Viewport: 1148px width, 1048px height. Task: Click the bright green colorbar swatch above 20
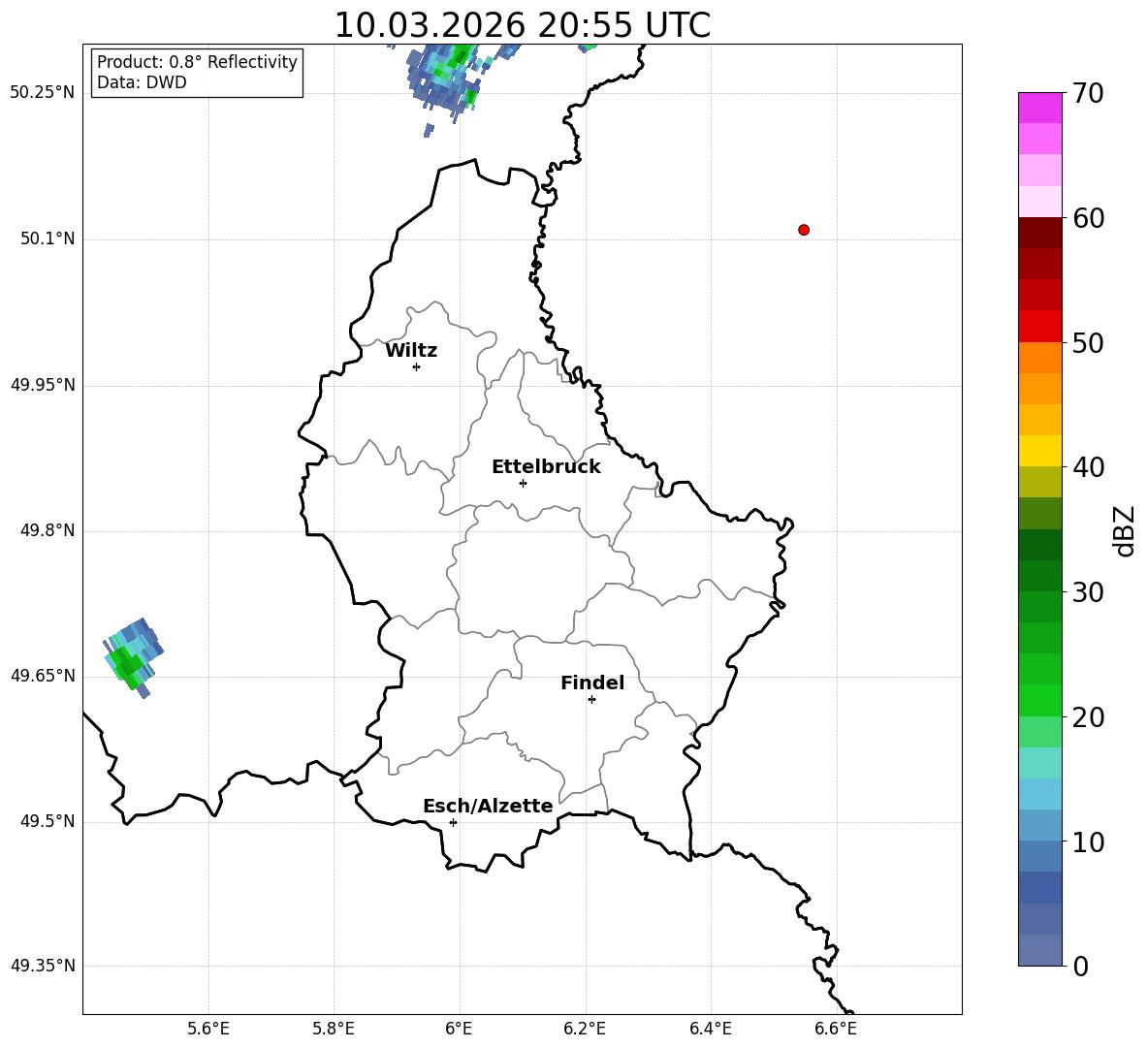(x=1039, y=700)
